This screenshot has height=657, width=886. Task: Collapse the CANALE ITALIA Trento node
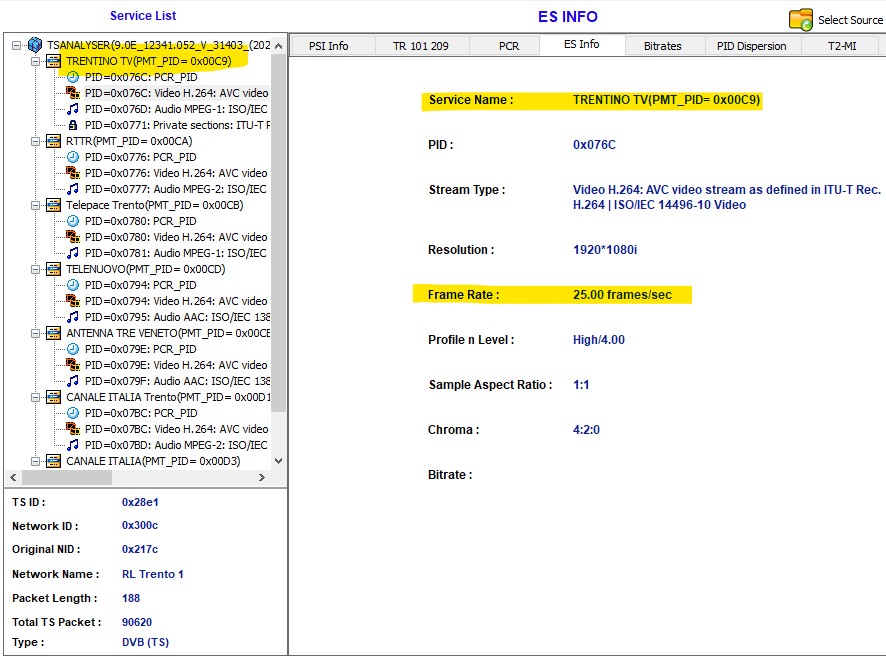click(x=36, y=397)
